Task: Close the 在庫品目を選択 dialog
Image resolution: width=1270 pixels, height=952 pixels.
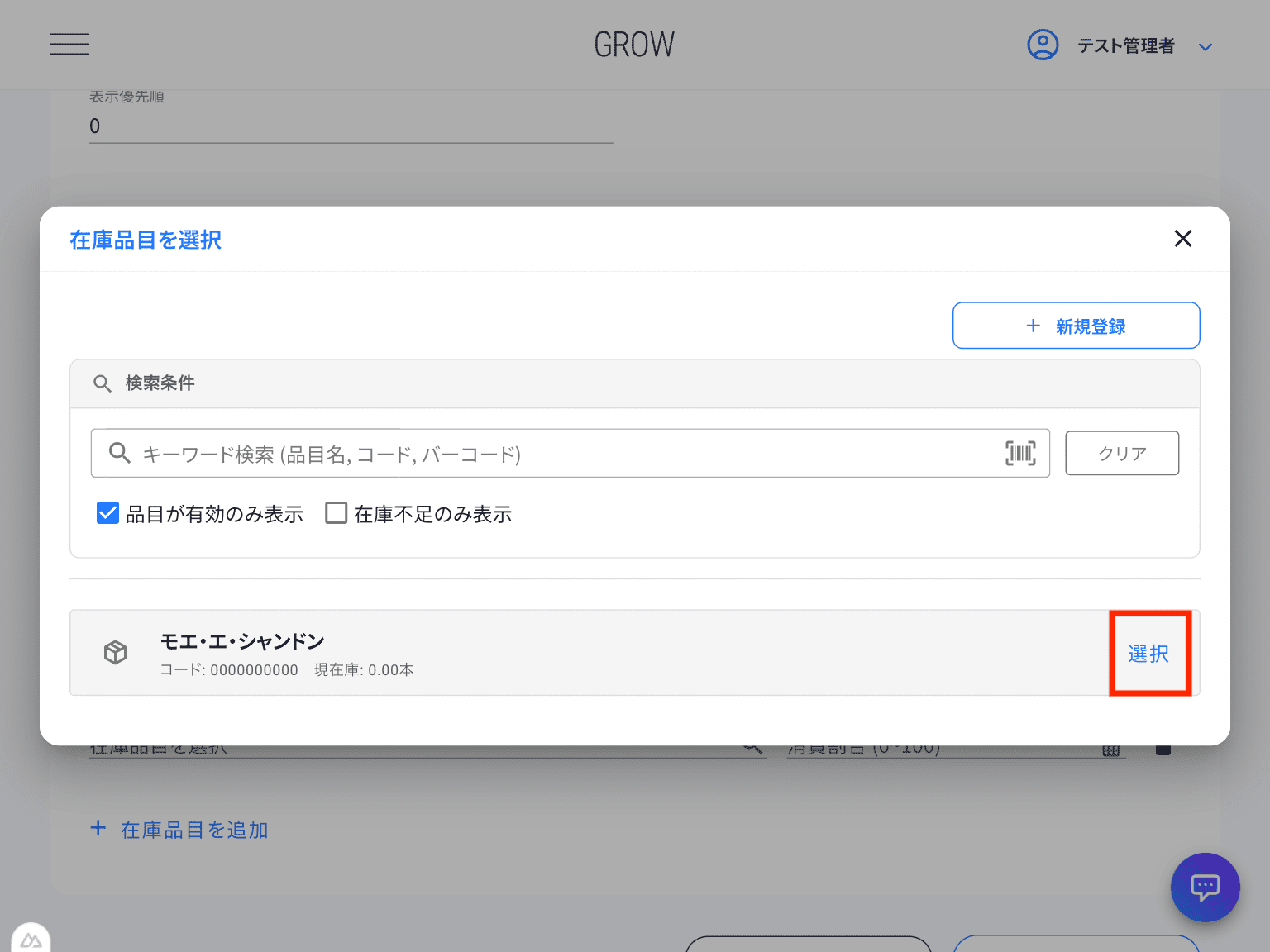Action: click(1182, 239)
